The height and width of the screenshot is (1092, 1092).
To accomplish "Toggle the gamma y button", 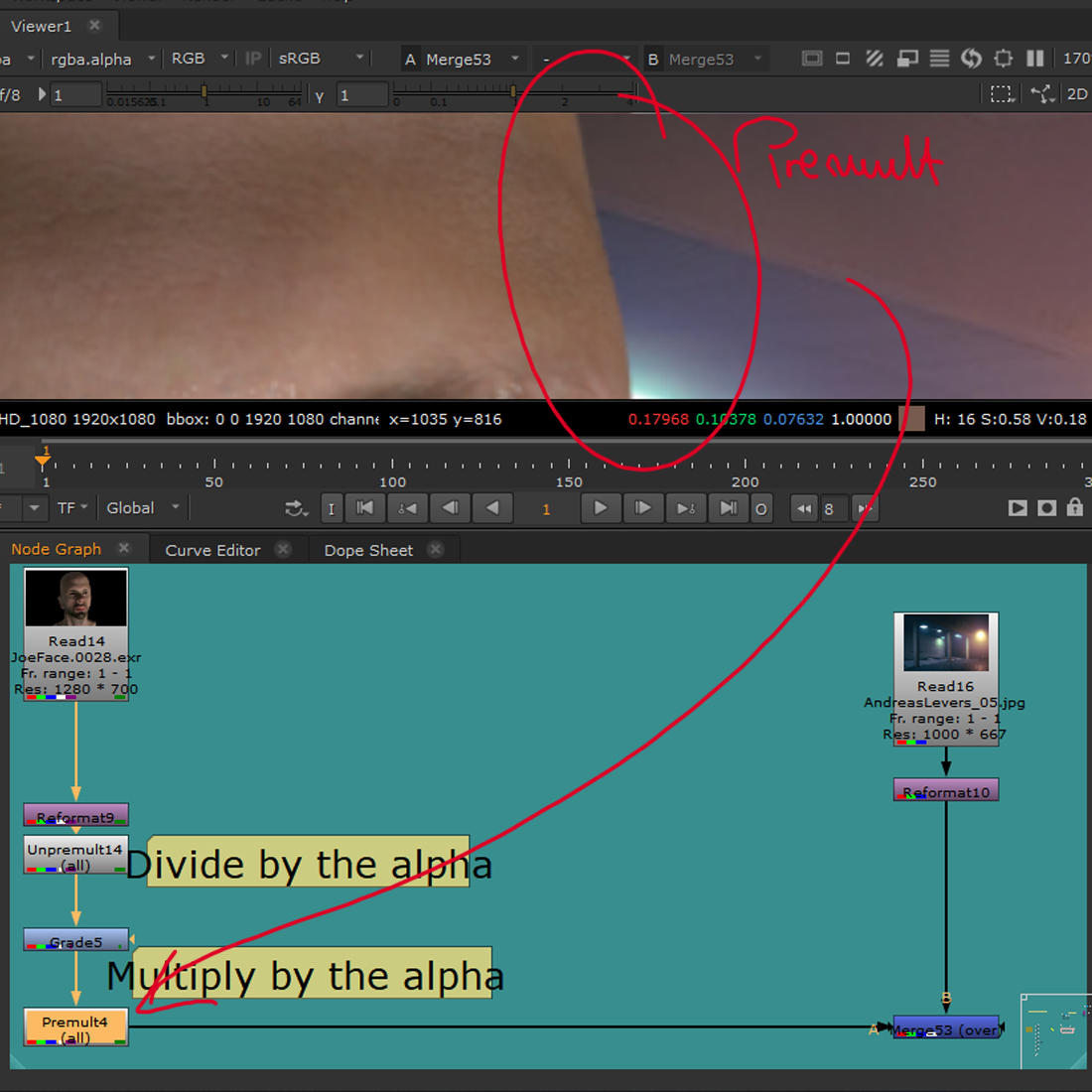I will pos(320,95).
